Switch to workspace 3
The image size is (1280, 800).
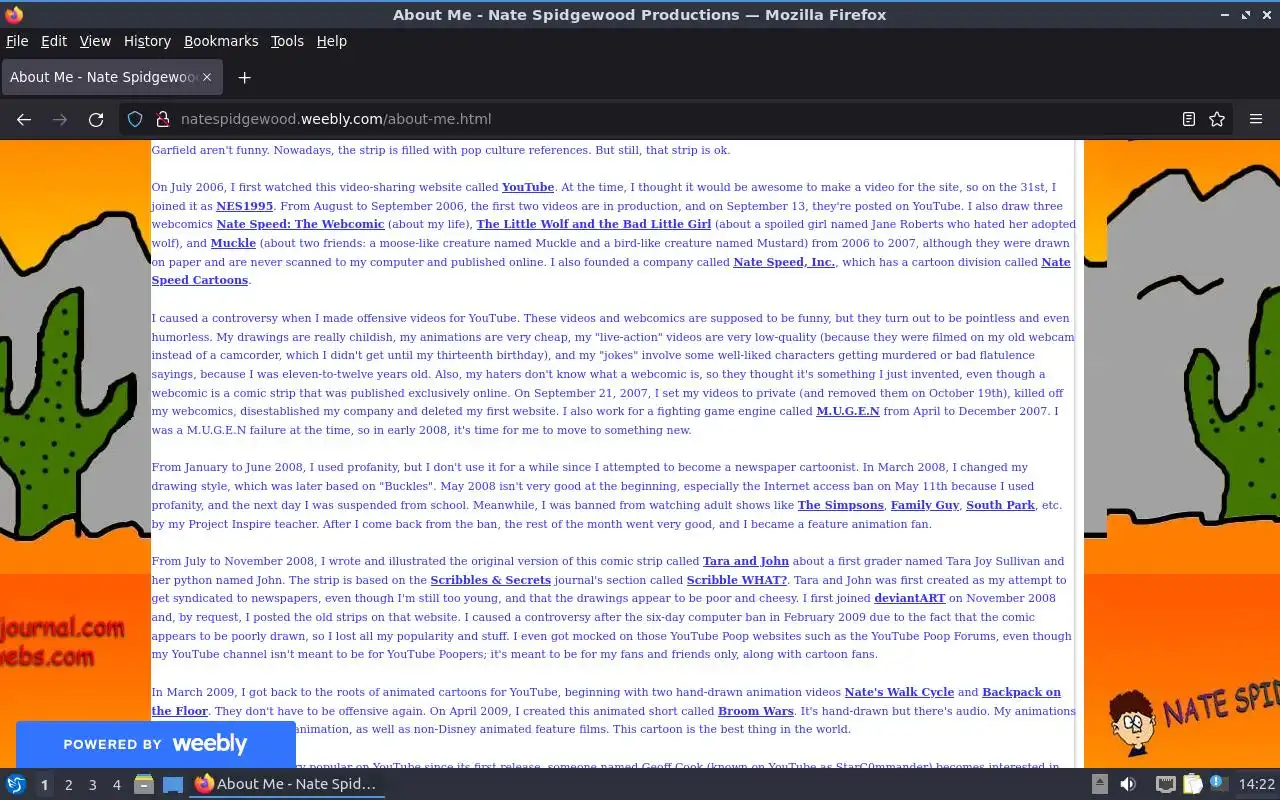(x=92, y=785)
